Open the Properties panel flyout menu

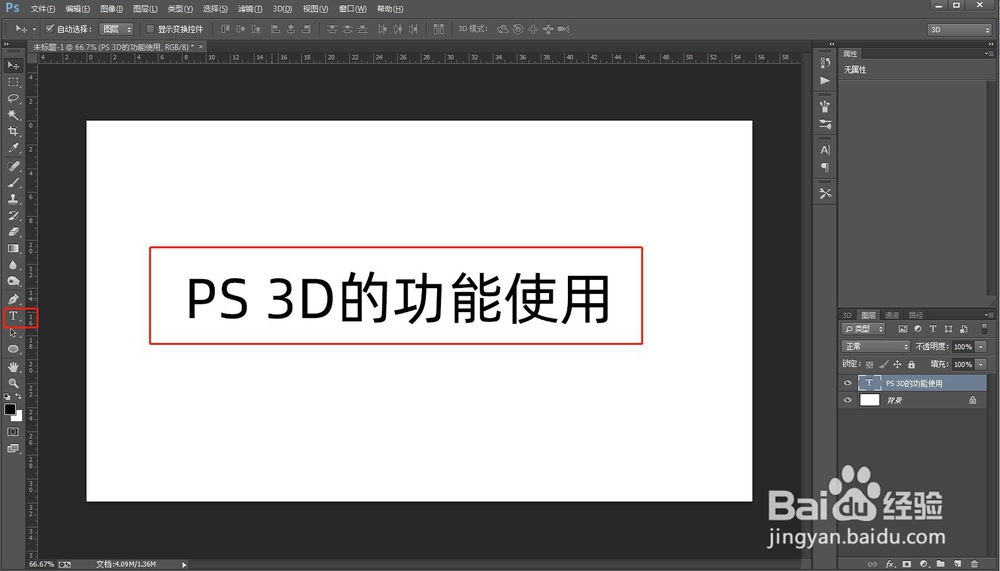click(x=989, y=54)
